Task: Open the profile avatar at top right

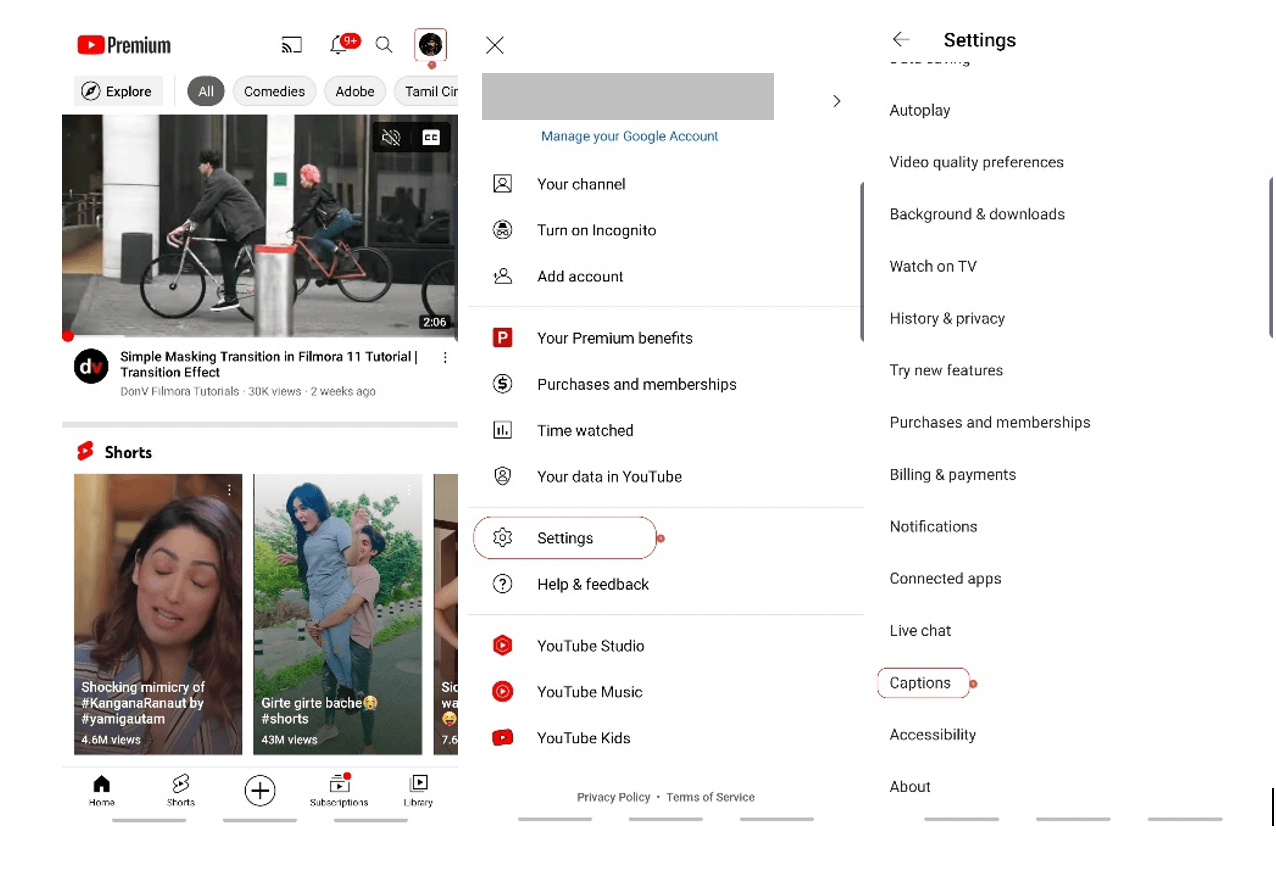Action: pos(430,45)
